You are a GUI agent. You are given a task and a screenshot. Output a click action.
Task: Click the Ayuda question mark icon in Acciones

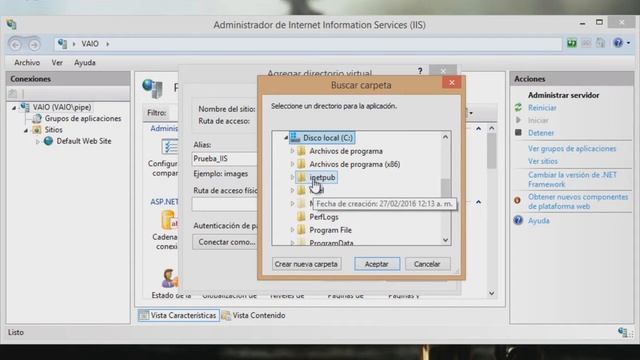click(x=518, y=220)
